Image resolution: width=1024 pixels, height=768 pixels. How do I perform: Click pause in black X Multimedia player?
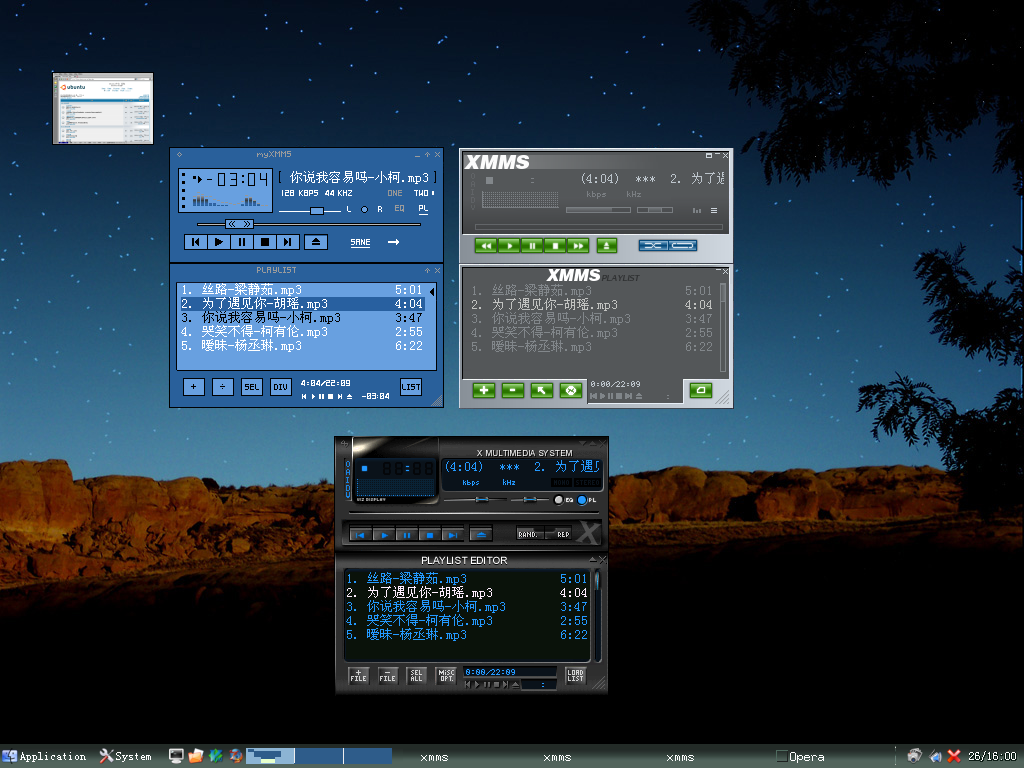(x=406, y=535)
